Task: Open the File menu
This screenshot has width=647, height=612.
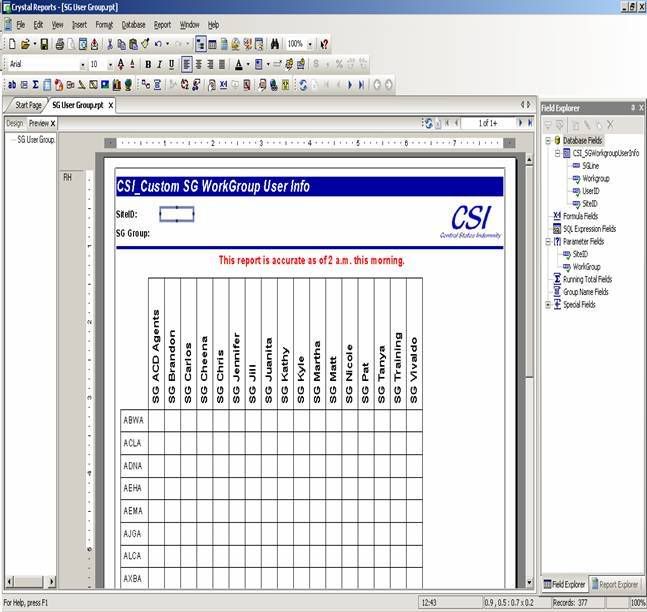Action: point(21,25)
